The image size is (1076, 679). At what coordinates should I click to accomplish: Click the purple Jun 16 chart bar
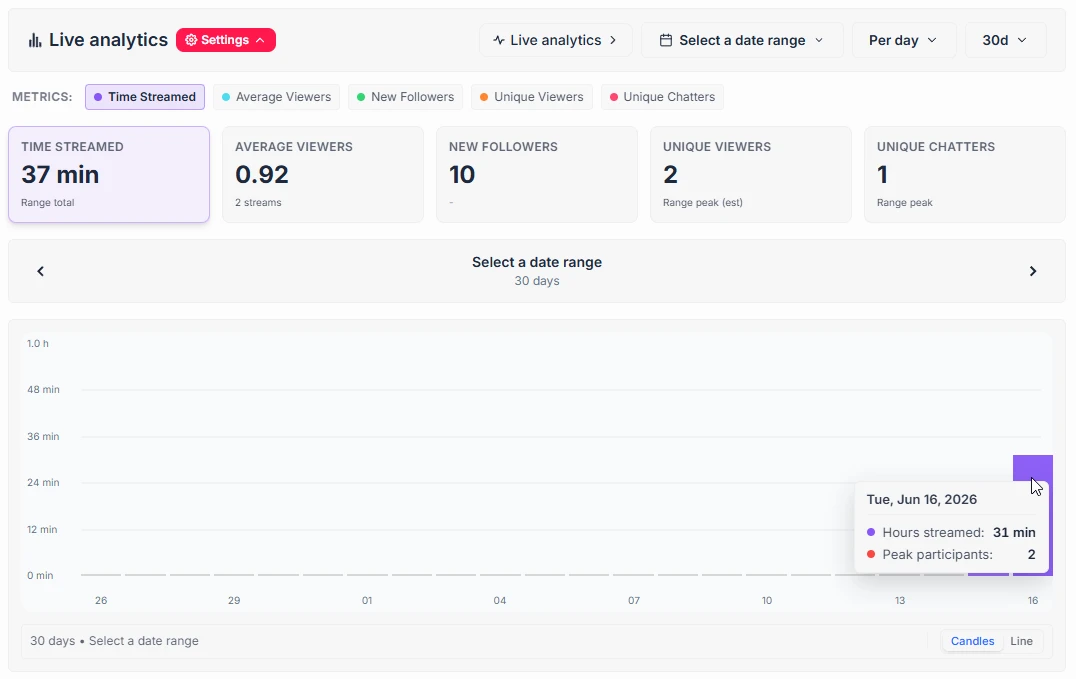1033,468
